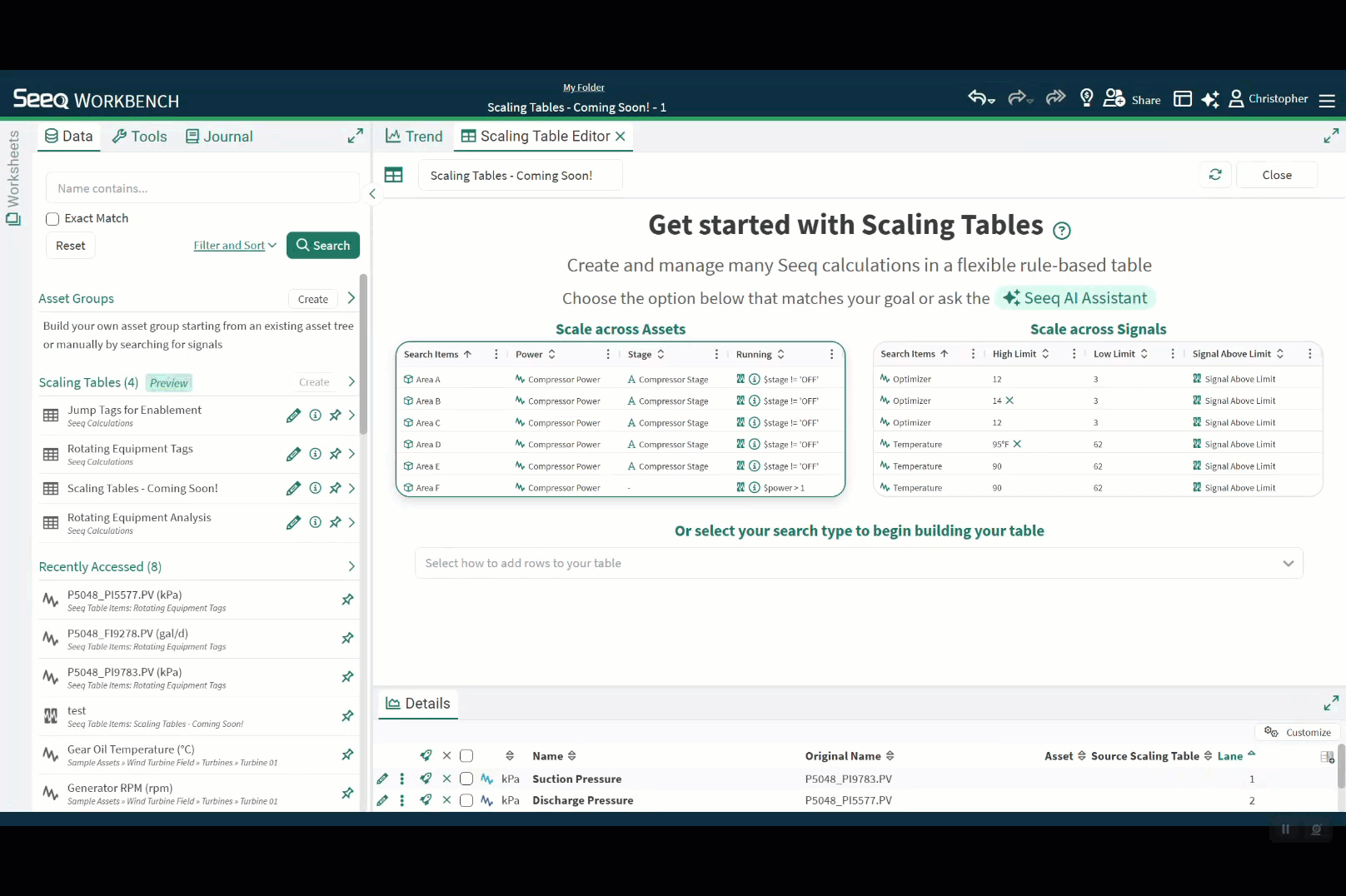
Task: Open the hamburger menu
Action: [1328, 100]
